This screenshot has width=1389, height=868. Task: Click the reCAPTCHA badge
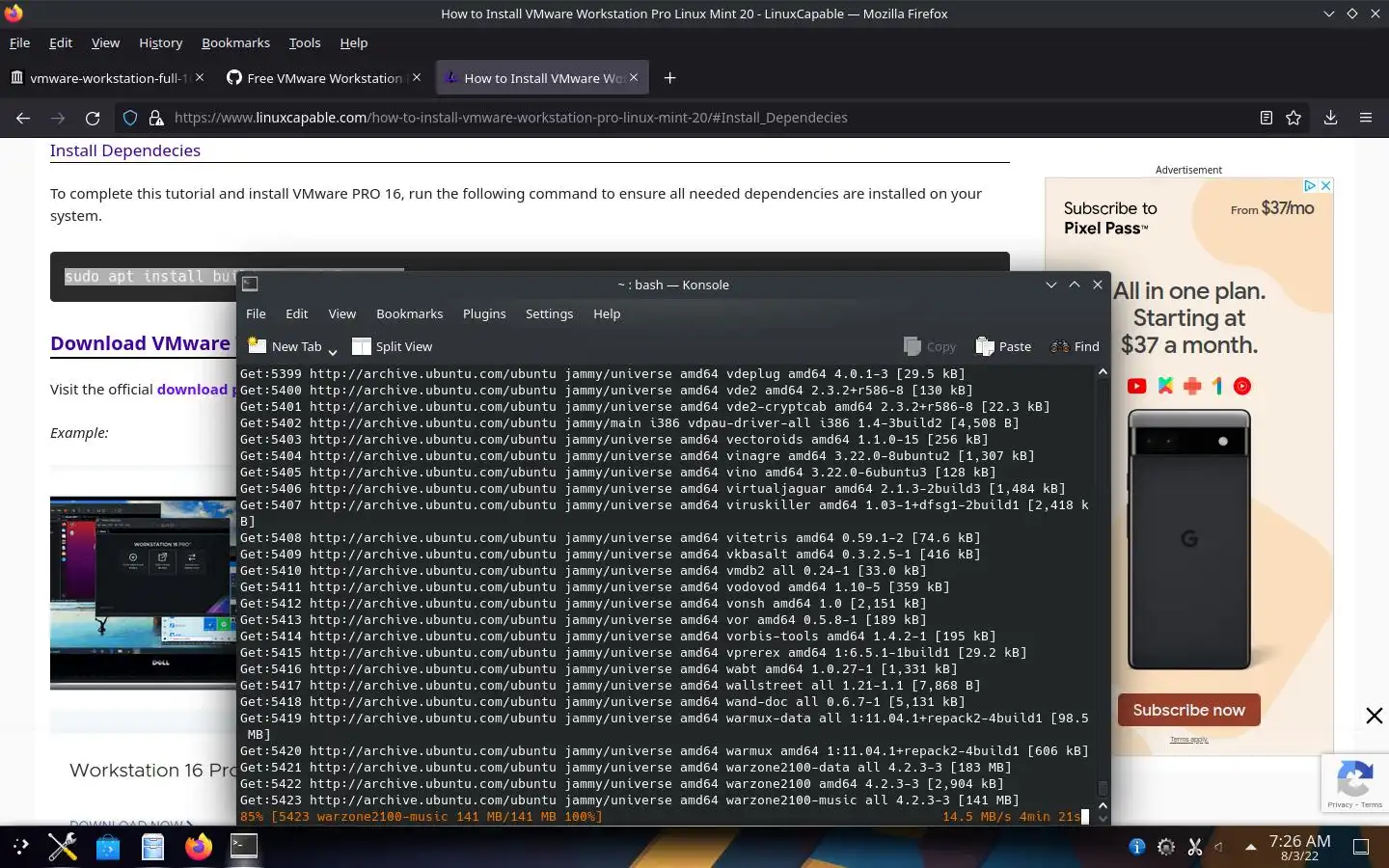pos(1355,783)
